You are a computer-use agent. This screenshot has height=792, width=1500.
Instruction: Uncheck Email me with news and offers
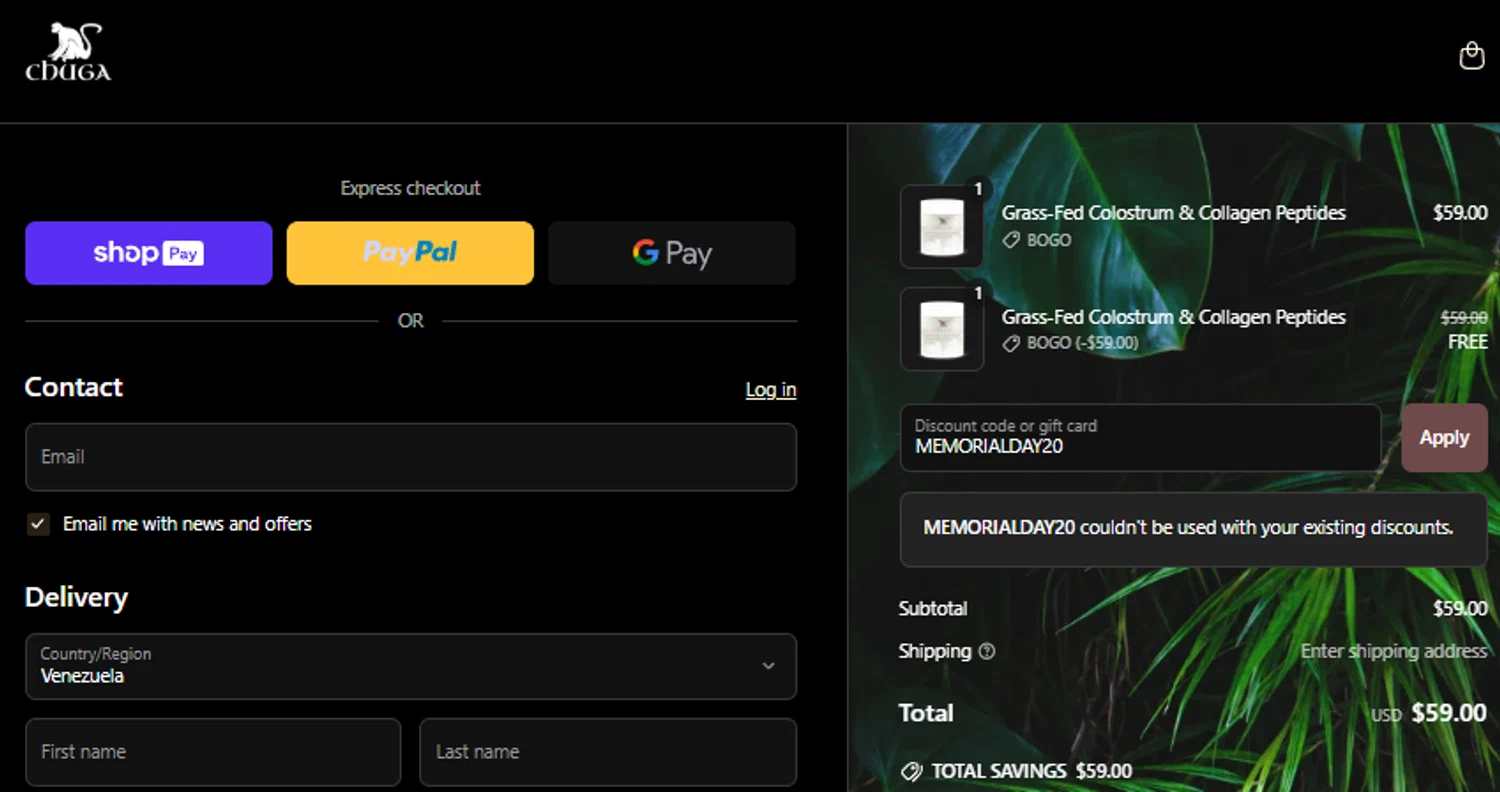pos(38,524)
